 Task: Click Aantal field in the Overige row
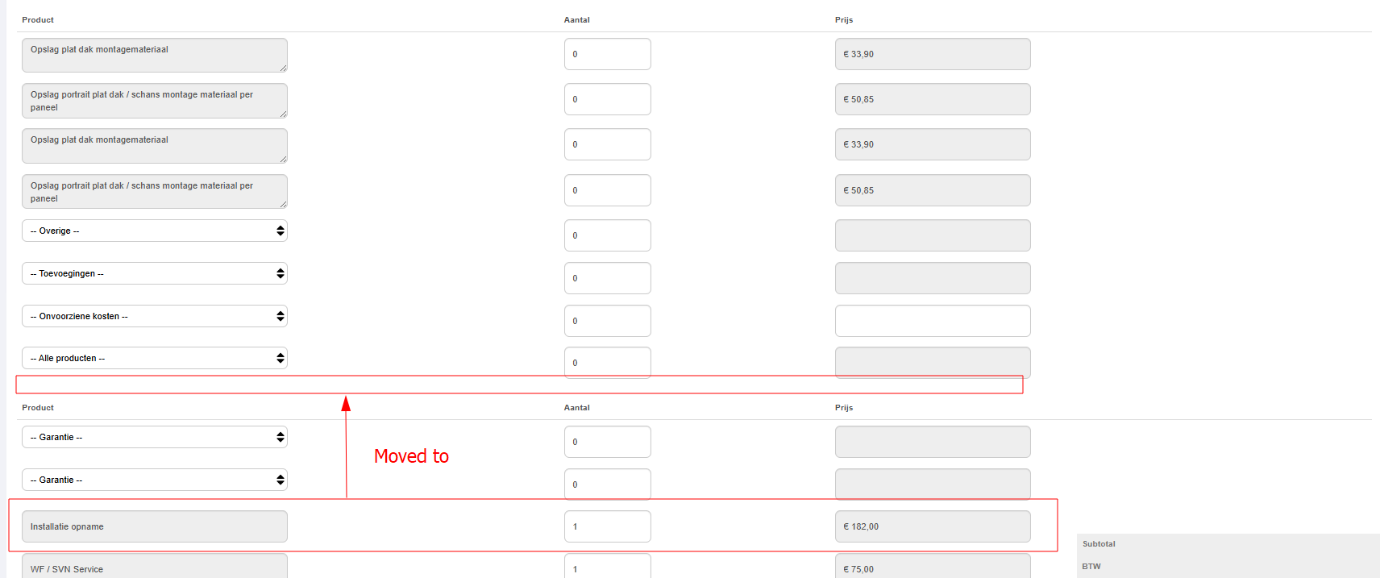607,236
